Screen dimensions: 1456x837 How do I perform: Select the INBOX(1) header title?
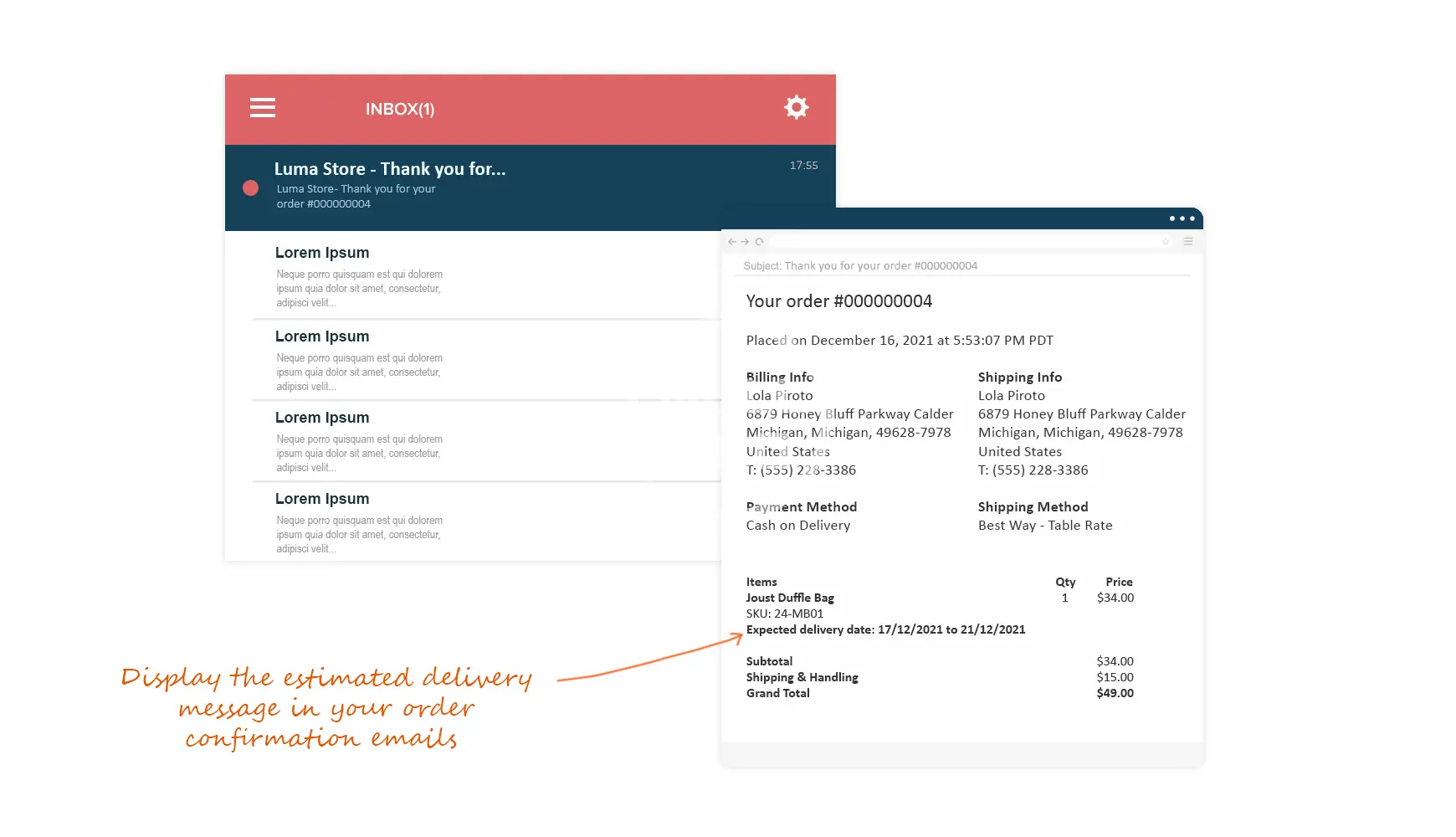400,110
